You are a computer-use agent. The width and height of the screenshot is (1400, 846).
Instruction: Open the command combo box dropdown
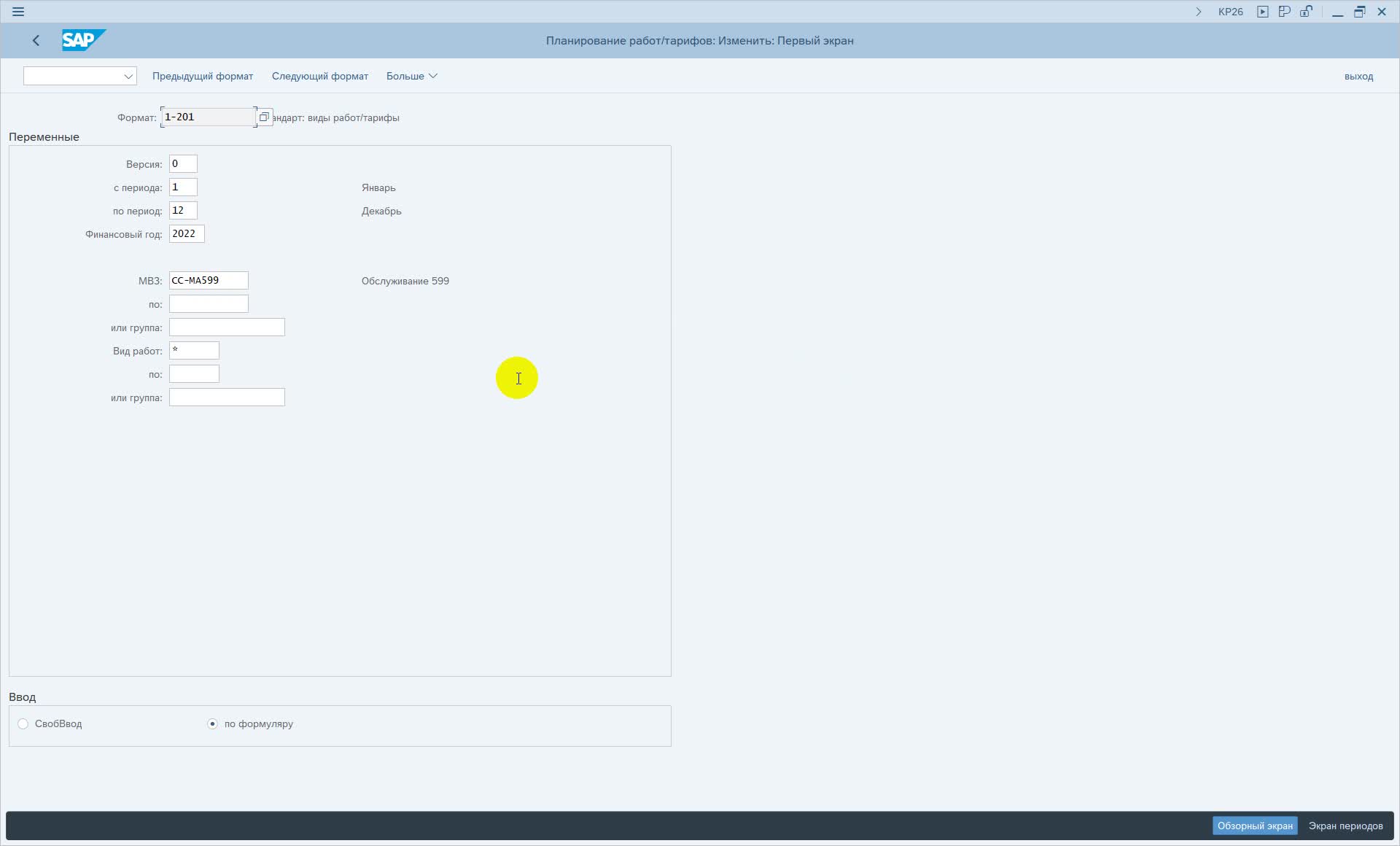[x=128, y=76]
